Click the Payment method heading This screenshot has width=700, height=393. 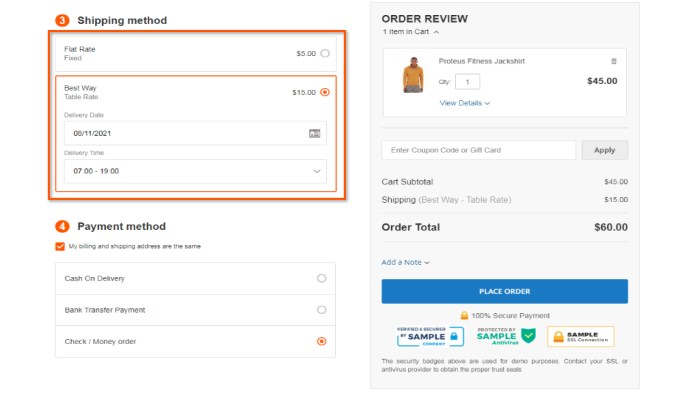click(121, 226)
